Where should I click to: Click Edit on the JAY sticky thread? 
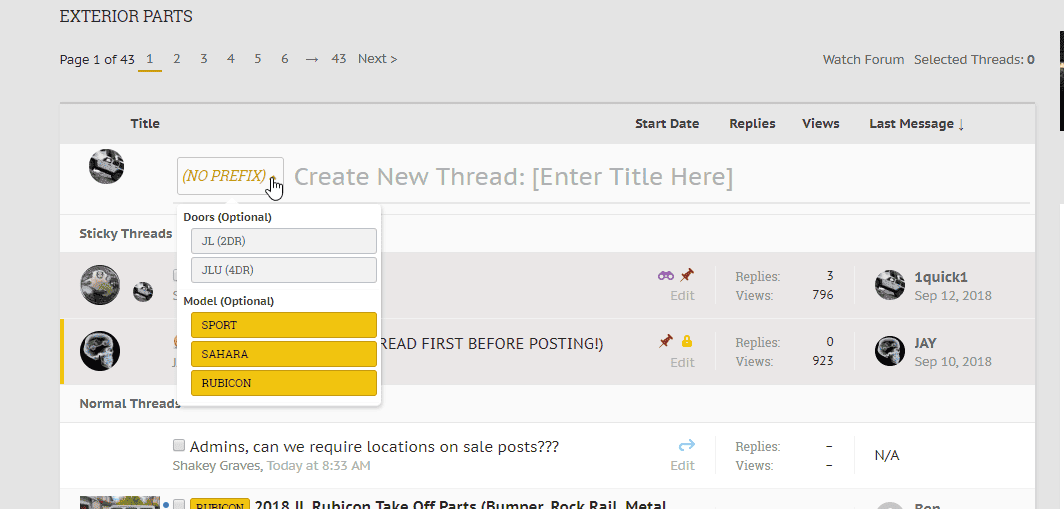pos(682,362)
